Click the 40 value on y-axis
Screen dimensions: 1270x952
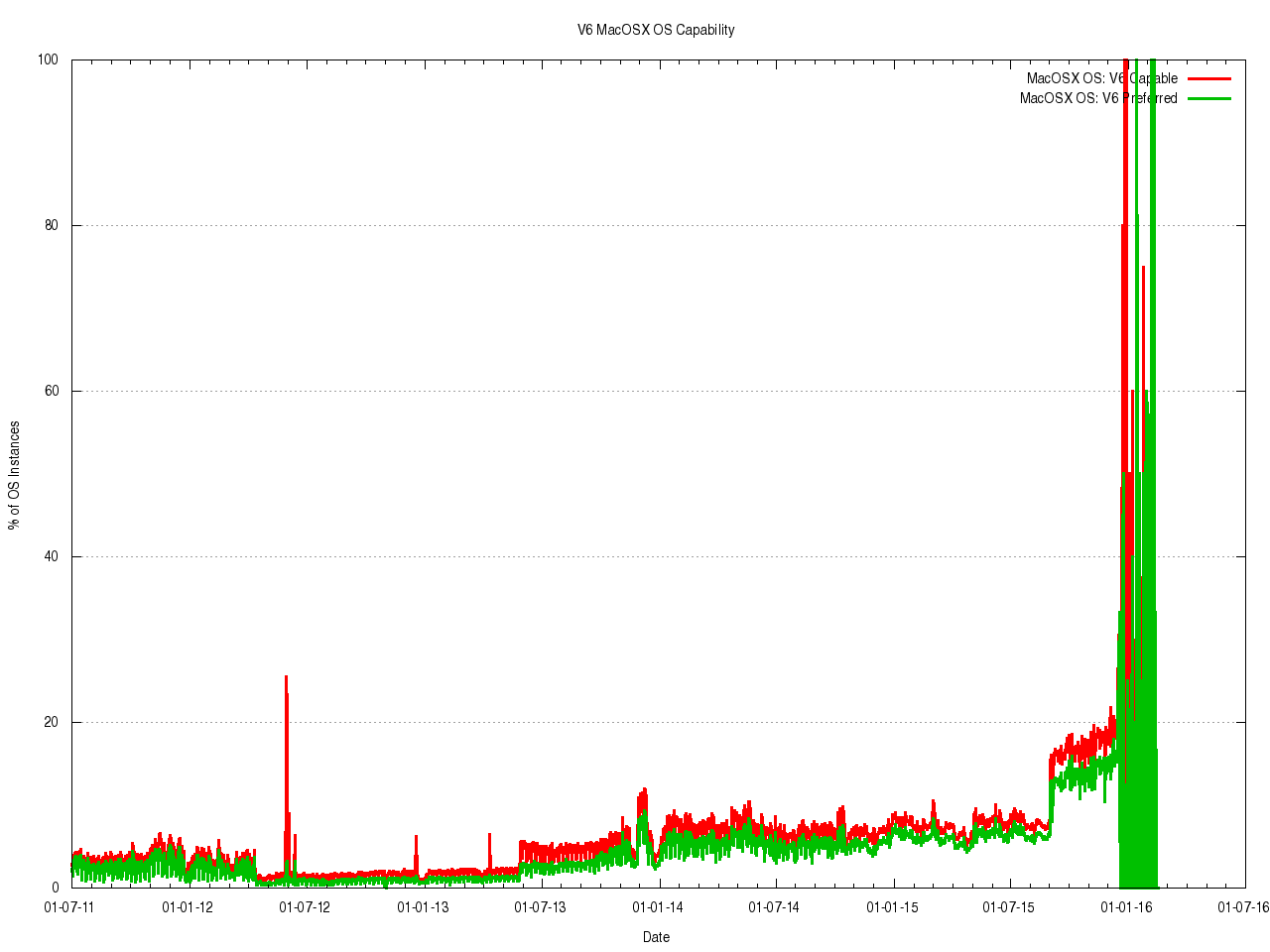point(51,556)
